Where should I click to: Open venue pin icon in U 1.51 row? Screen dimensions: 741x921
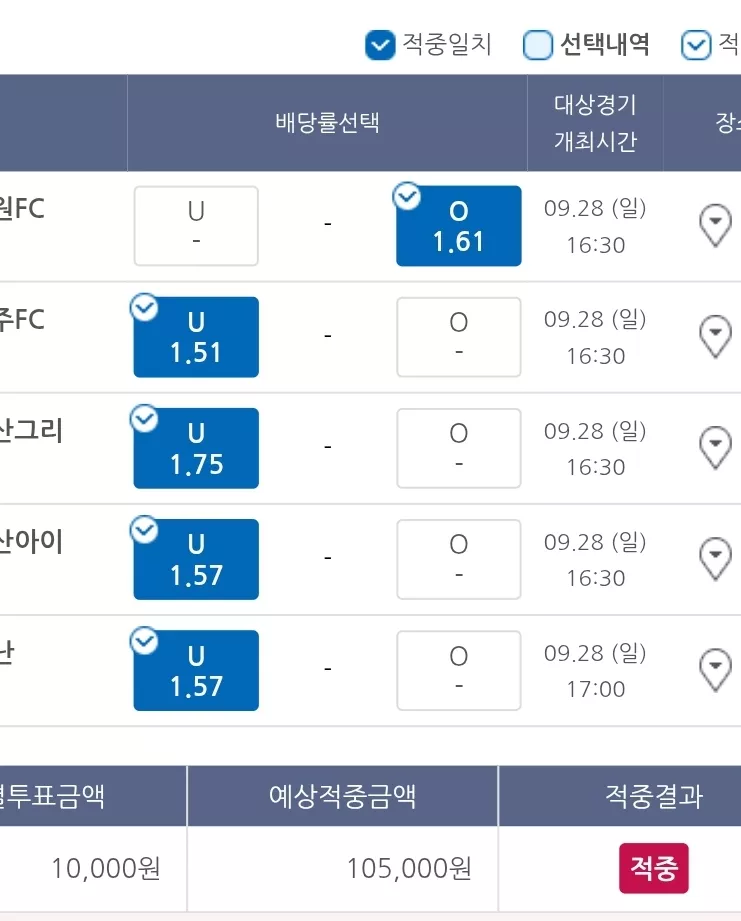pyautogui.click(x=715, y=337)
